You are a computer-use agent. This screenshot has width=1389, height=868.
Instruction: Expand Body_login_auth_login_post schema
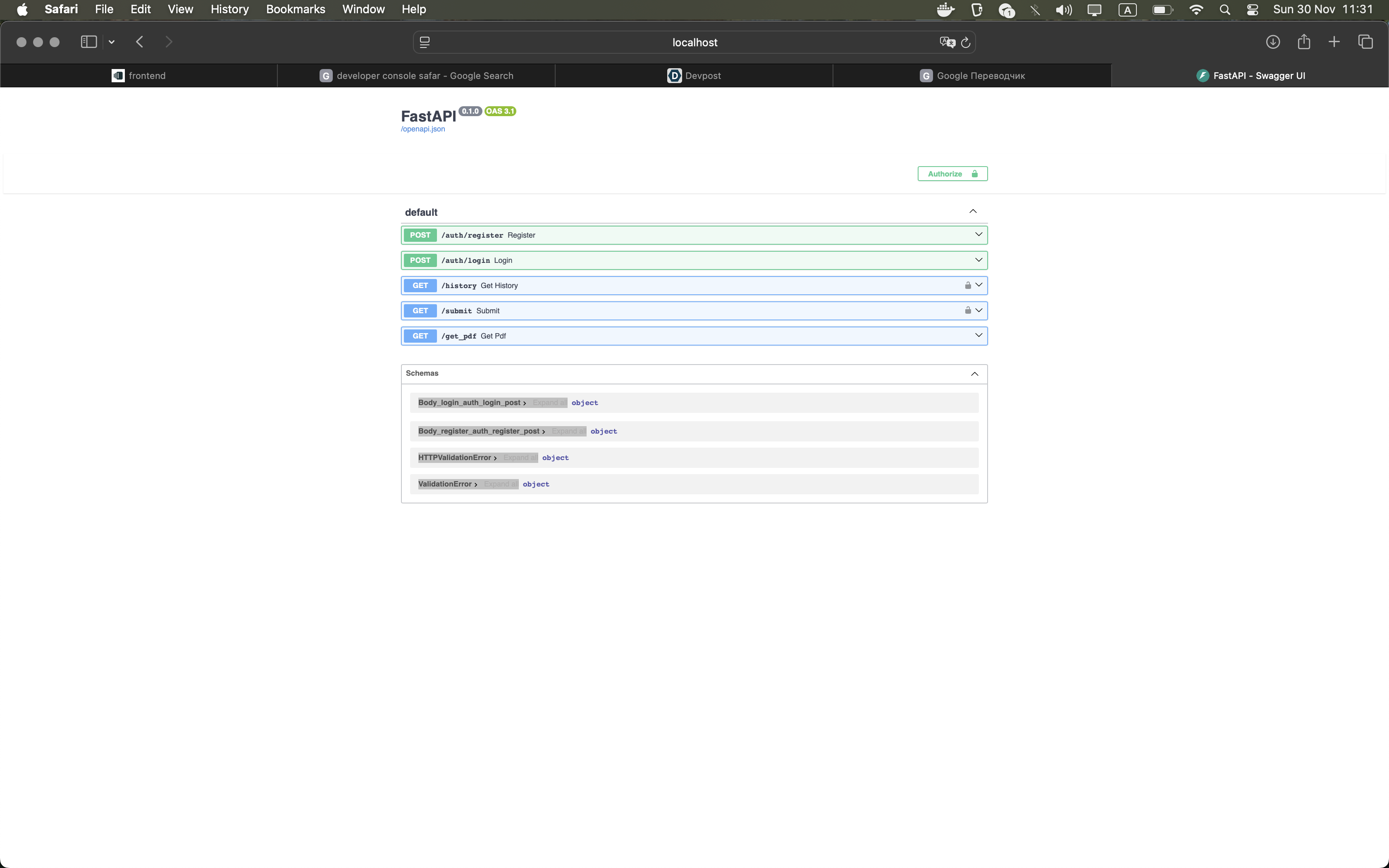pos(470,403)
